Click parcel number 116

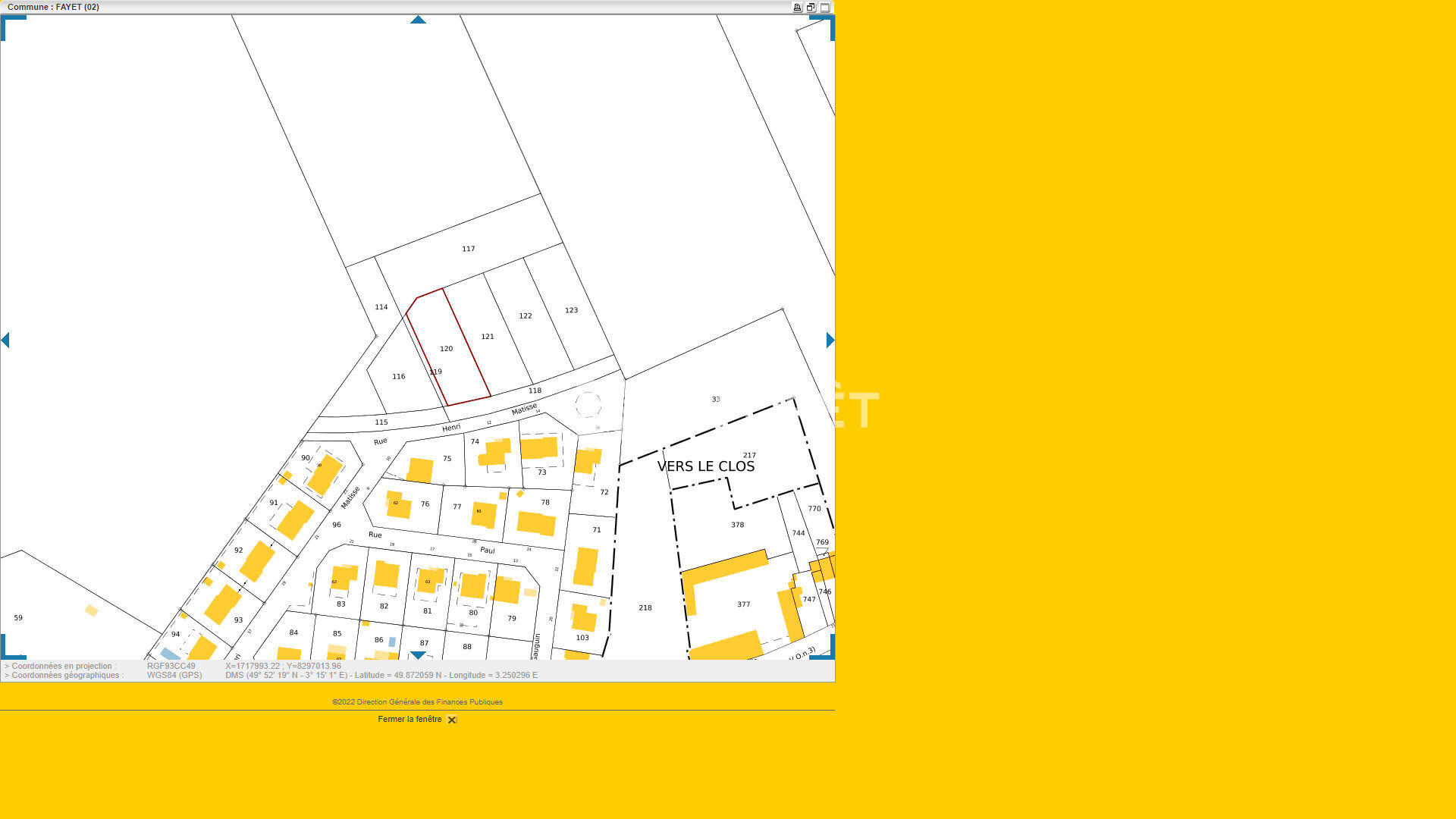(x=399, y=376)
